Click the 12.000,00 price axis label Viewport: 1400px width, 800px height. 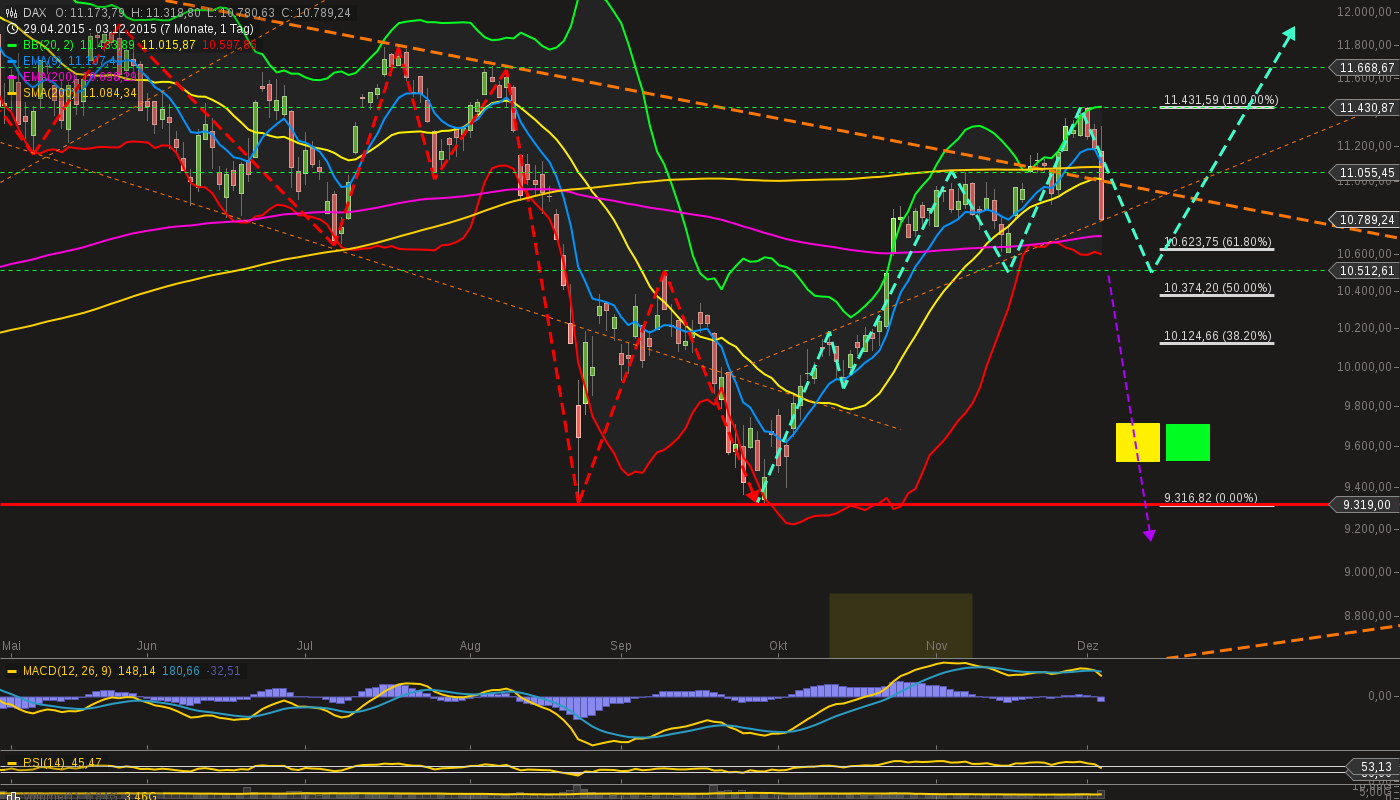tap(1365, 11)
